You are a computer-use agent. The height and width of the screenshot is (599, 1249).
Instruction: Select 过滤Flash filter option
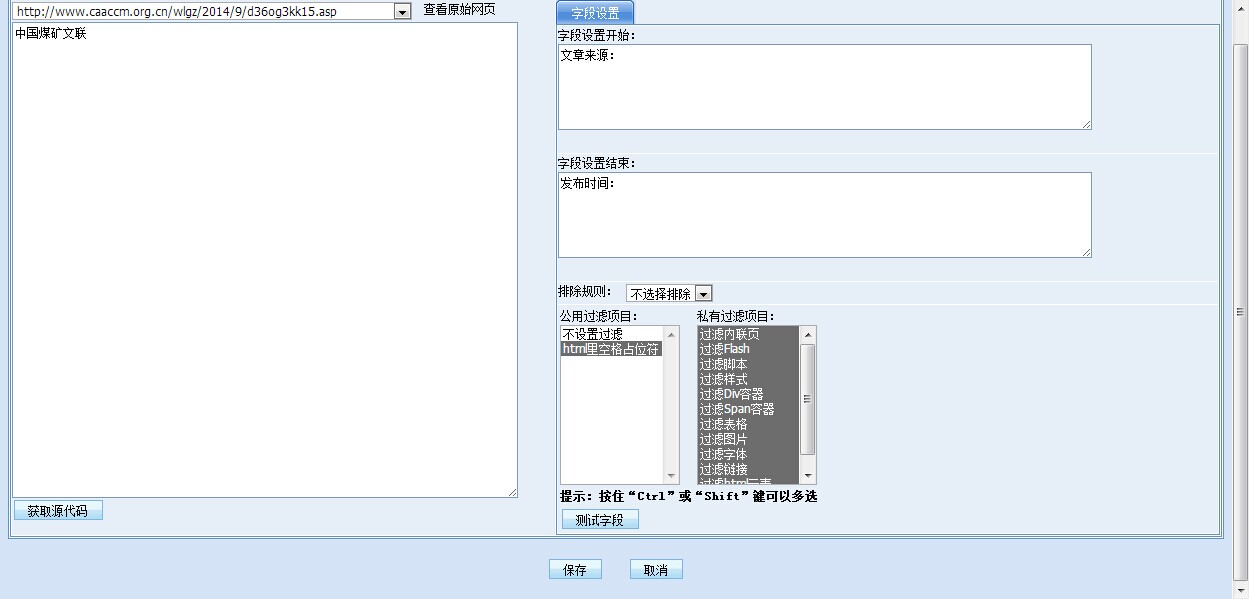tap(725, 349)
